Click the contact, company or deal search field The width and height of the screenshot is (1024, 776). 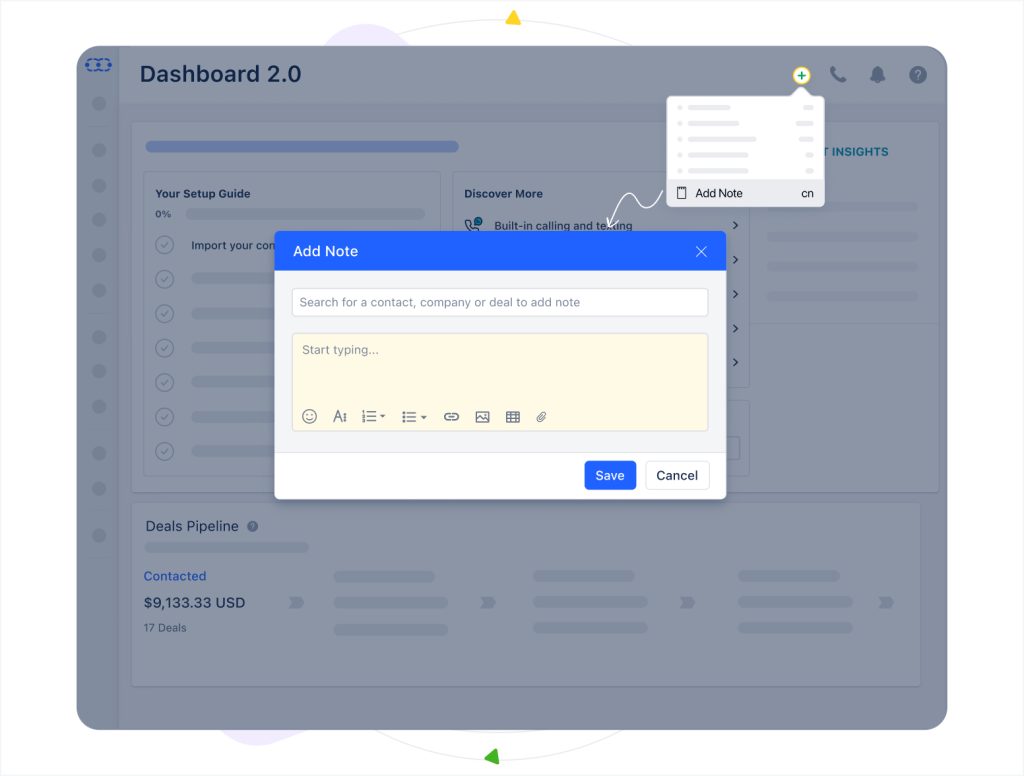(x=500, y=302)
